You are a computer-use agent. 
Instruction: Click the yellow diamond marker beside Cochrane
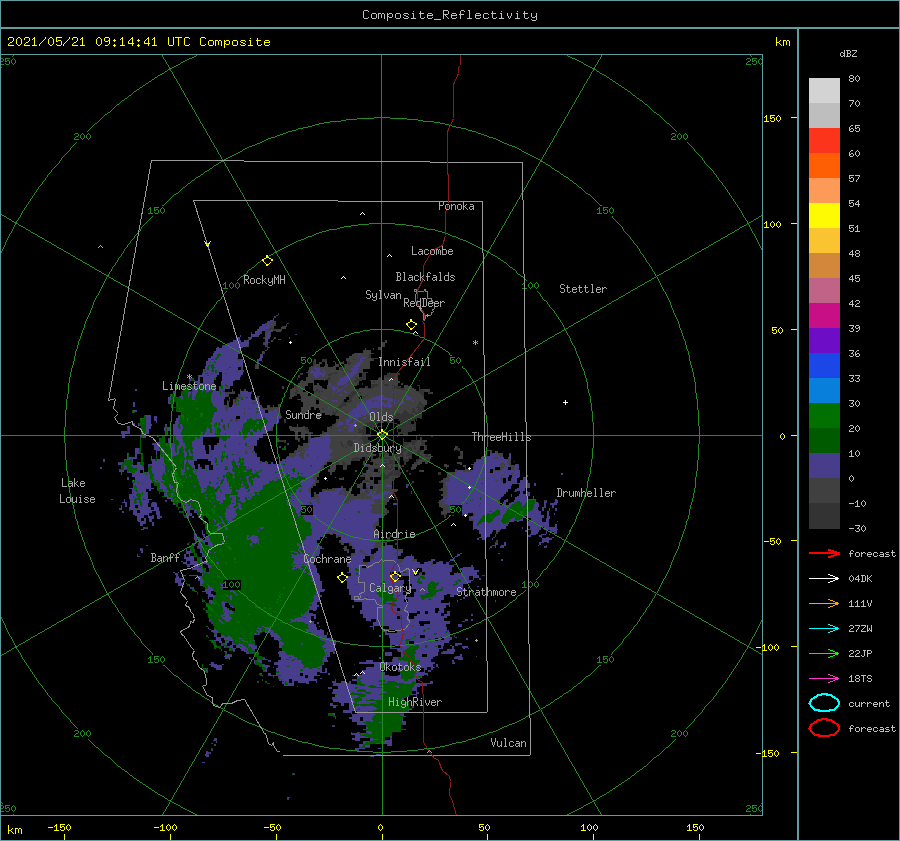pos(342,578)
